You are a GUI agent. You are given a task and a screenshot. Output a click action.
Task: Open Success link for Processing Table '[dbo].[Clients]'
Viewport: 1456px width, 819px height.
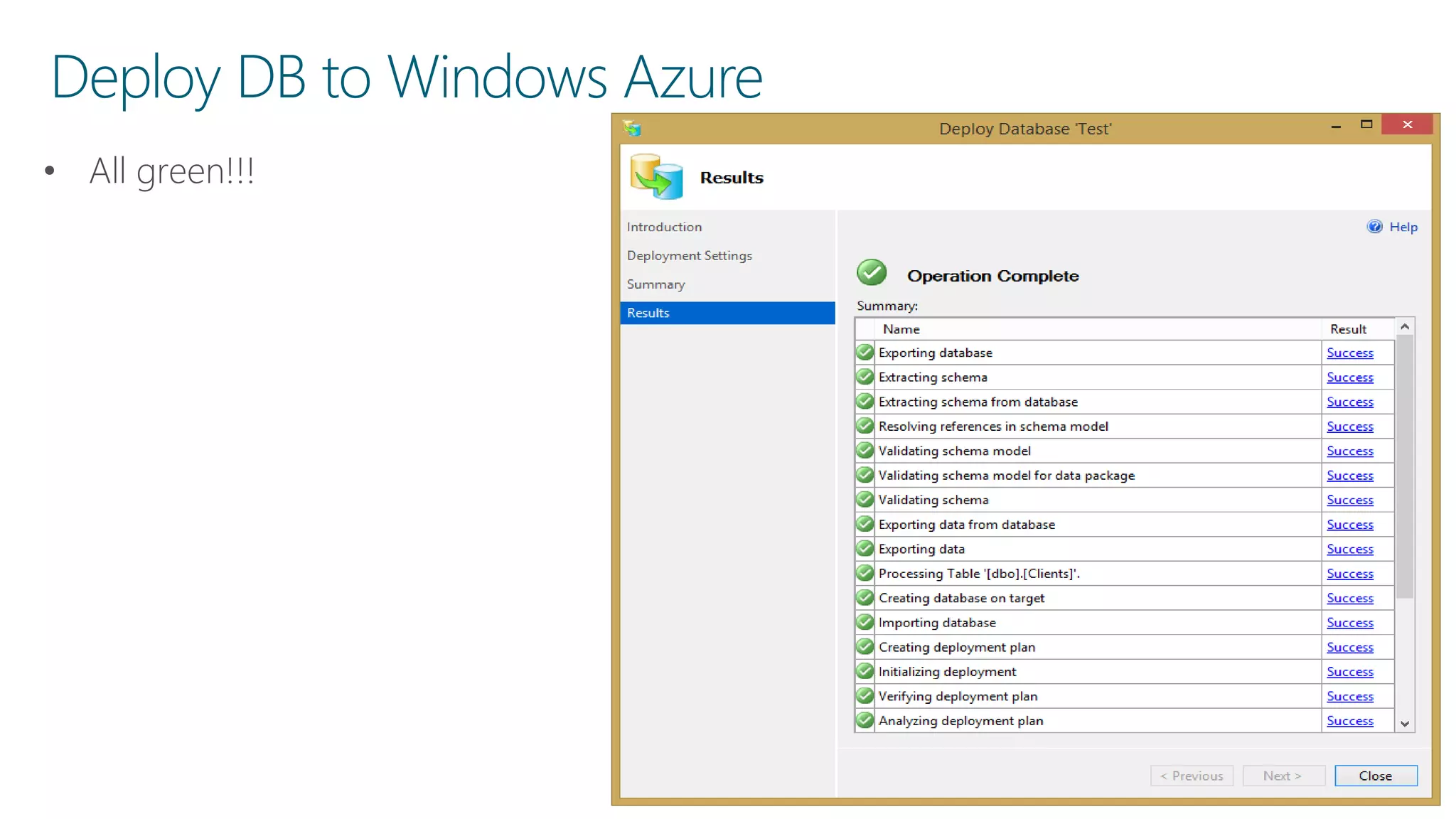point(1349,574)
